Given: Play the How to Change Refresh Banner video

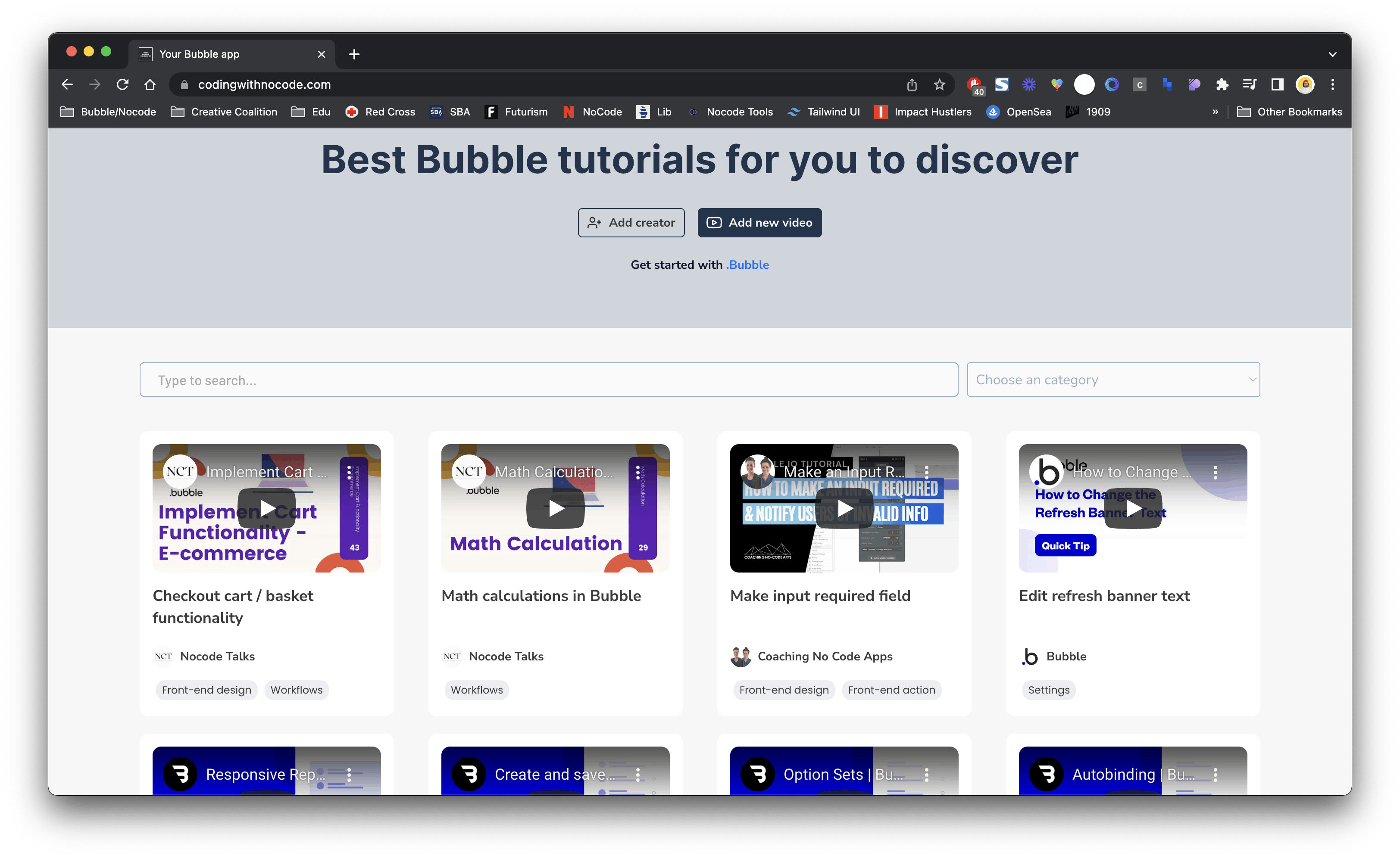Looking at the screenshot, I should pyautogui.click(x=1133, y=508).
